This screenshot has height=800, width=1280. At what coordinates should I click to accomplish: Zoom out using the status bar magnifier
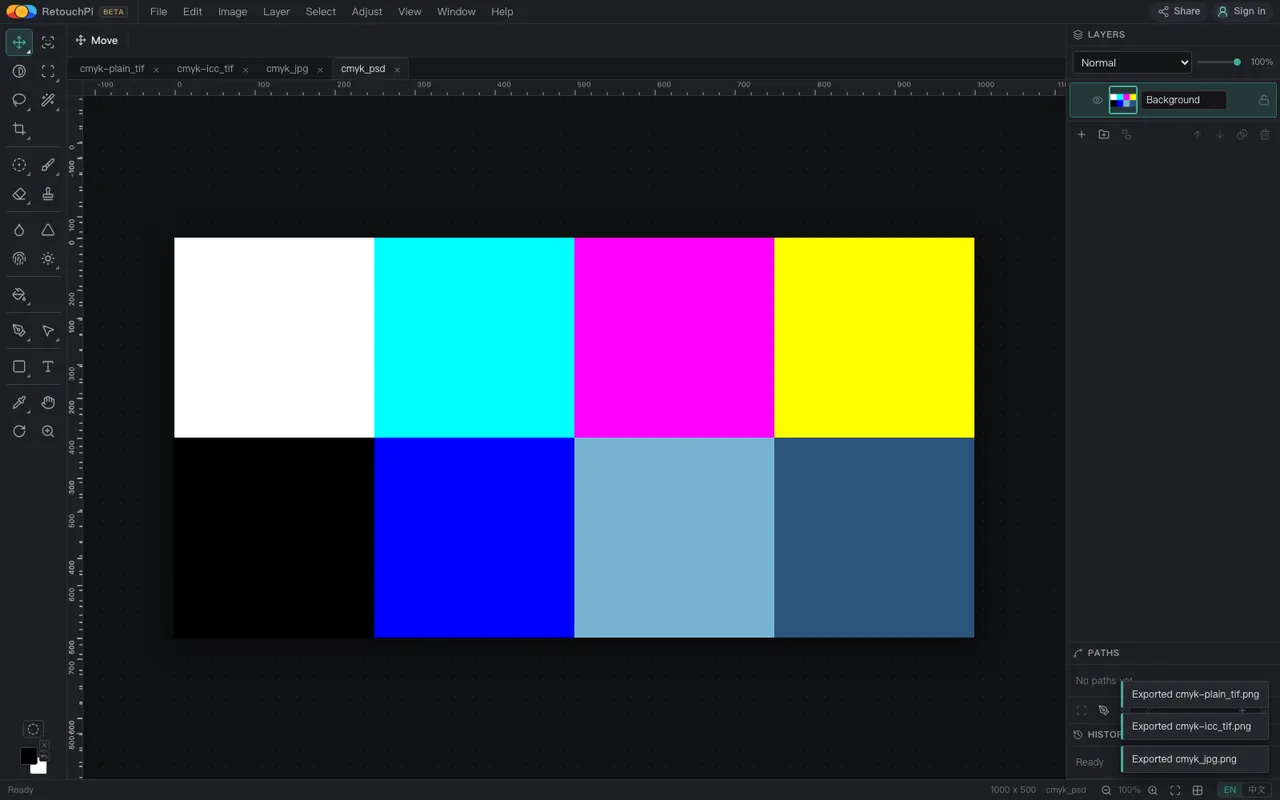[1107, 790]
